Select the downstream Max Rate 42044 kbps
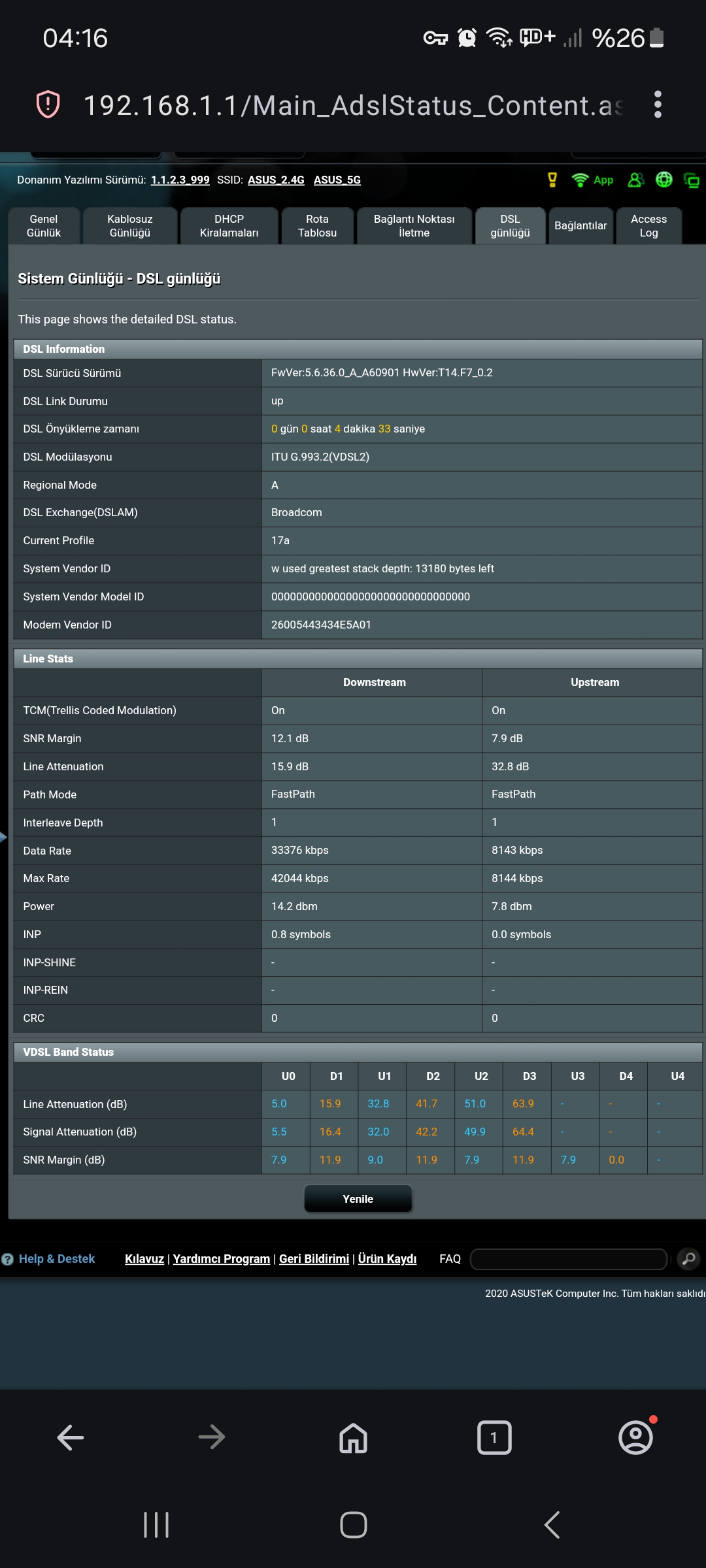The image size is (706, 1568). 300,879
